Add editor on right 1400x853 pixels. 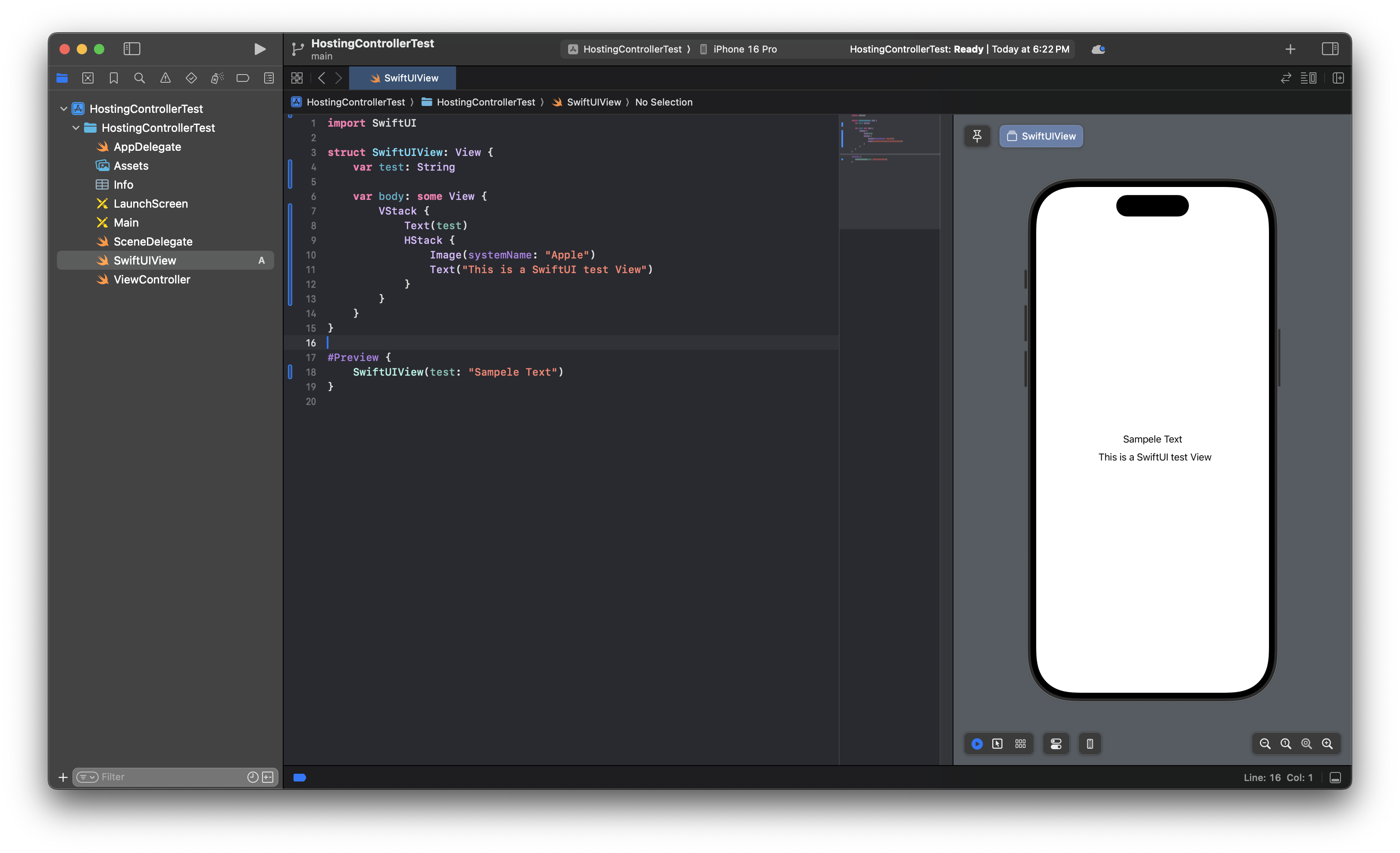[x=1338, y=78]
